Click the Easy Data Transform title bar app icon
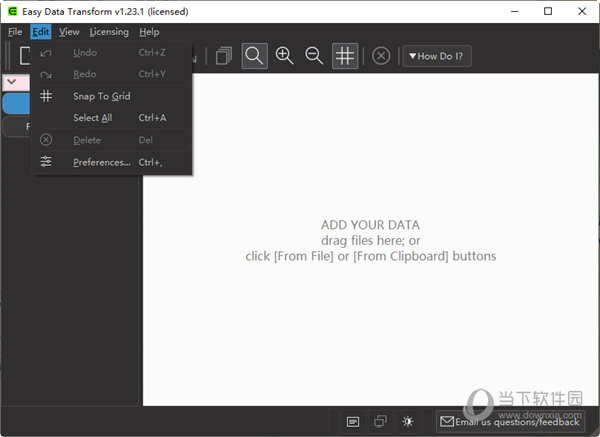Viewport: 600px width, 437px height. pos(13,11)
